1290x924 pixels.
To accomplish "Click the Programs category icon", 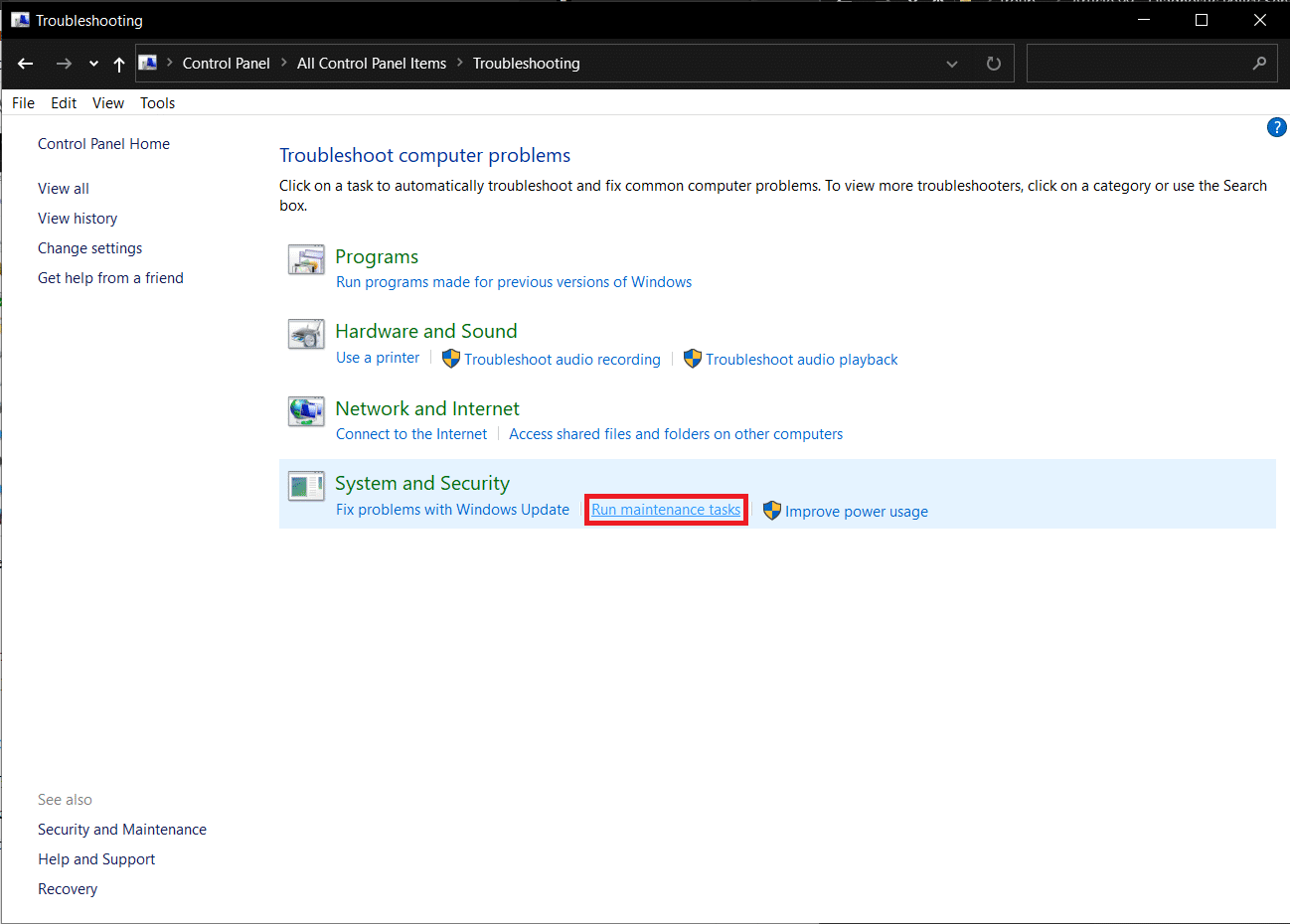I will 306,259.
